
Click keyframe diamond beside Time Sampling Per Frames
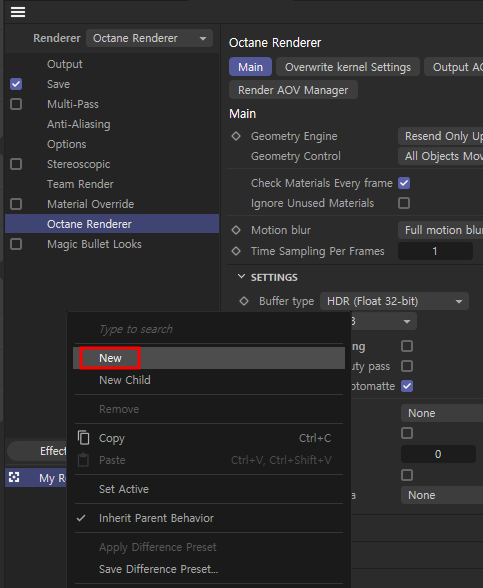click(236, 251)
